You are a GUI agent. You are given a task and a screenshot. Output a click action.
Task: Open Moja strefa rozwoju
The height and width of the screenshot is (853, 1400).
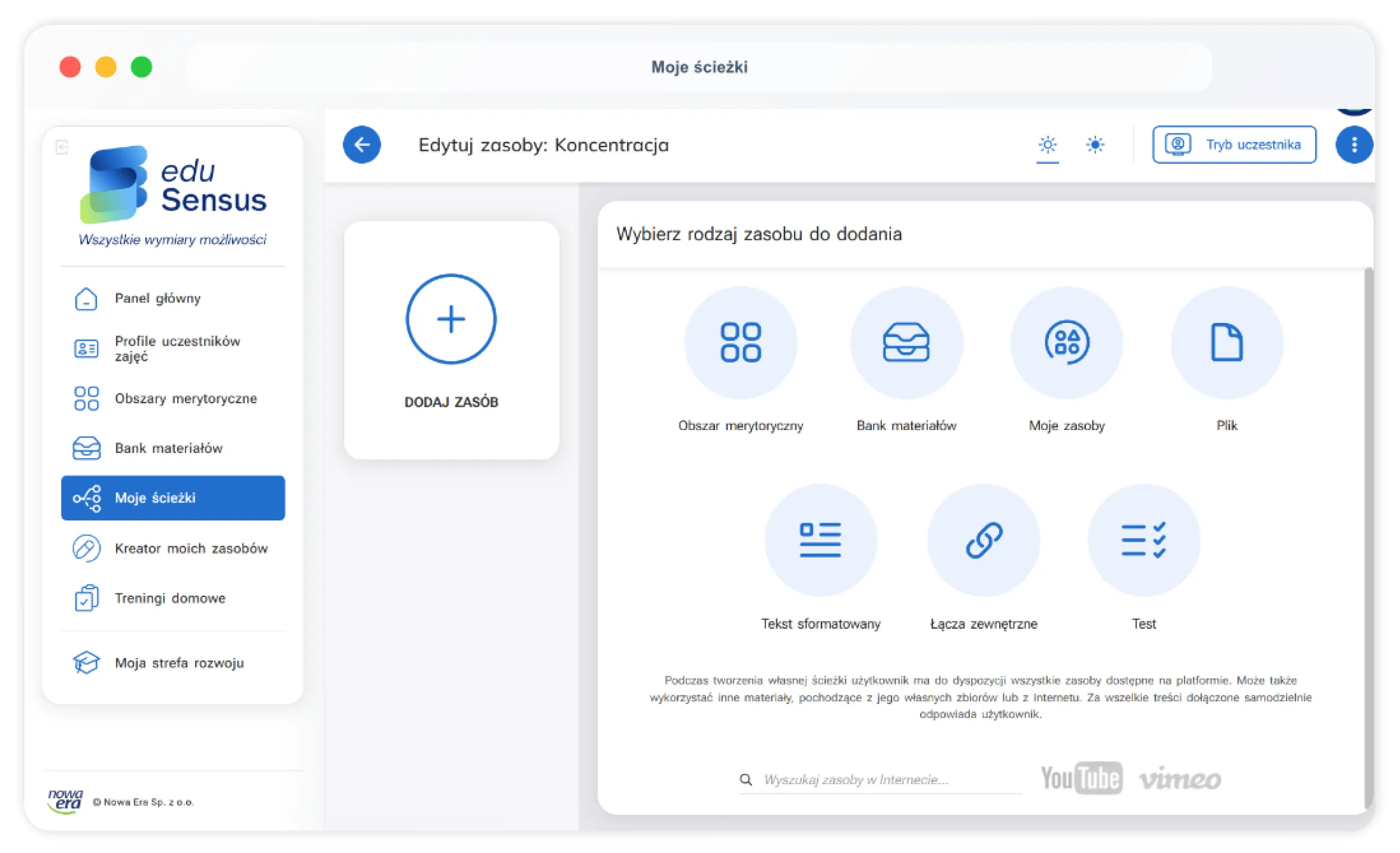pos(173,663)
